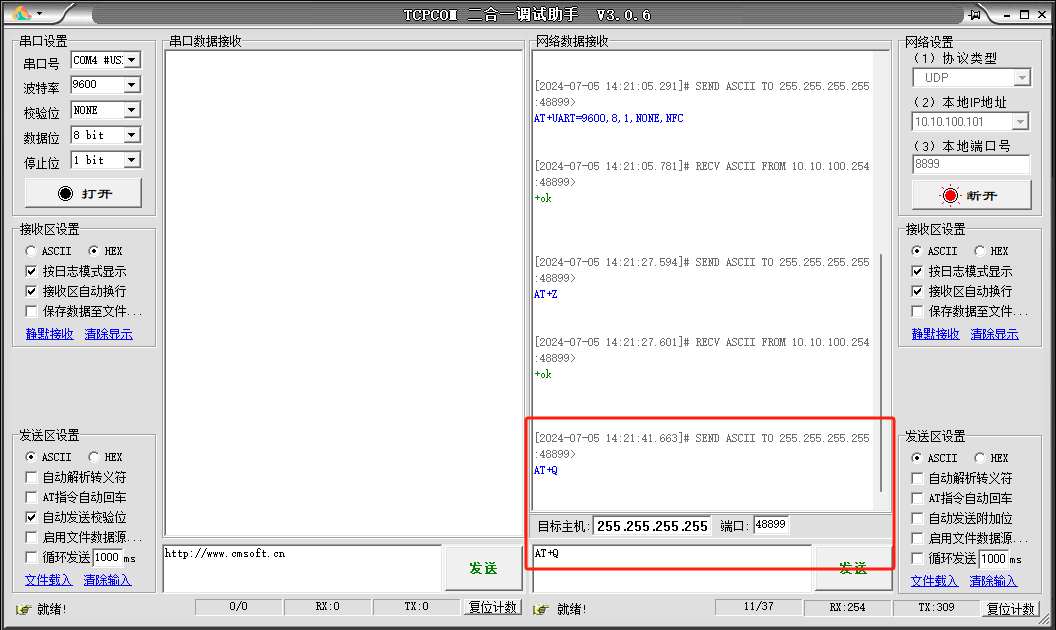This screenshot has height=630, width=1056.
Task: Enable AT指令自动回车 in network send settings
Action: coord(918,498)
